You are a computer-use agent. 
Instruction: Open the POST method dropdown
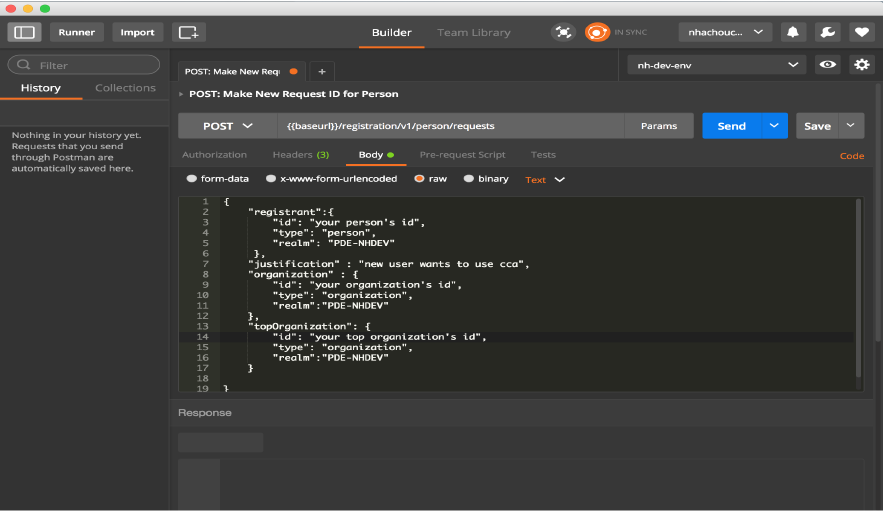point(228,126)
